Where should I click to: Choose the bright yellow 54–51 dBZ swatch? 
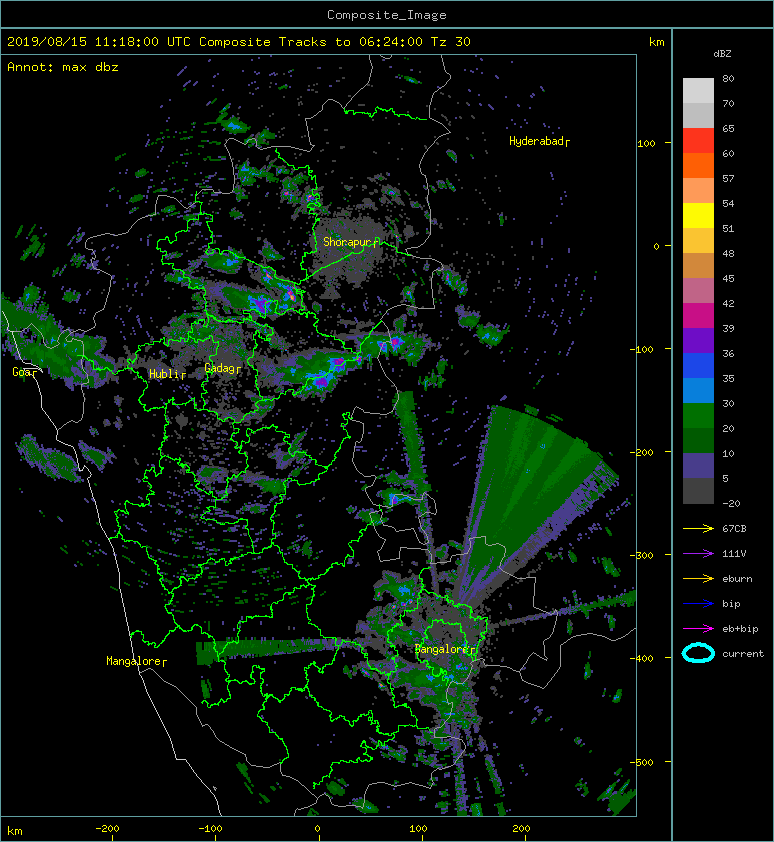click(x=698, y=215)
